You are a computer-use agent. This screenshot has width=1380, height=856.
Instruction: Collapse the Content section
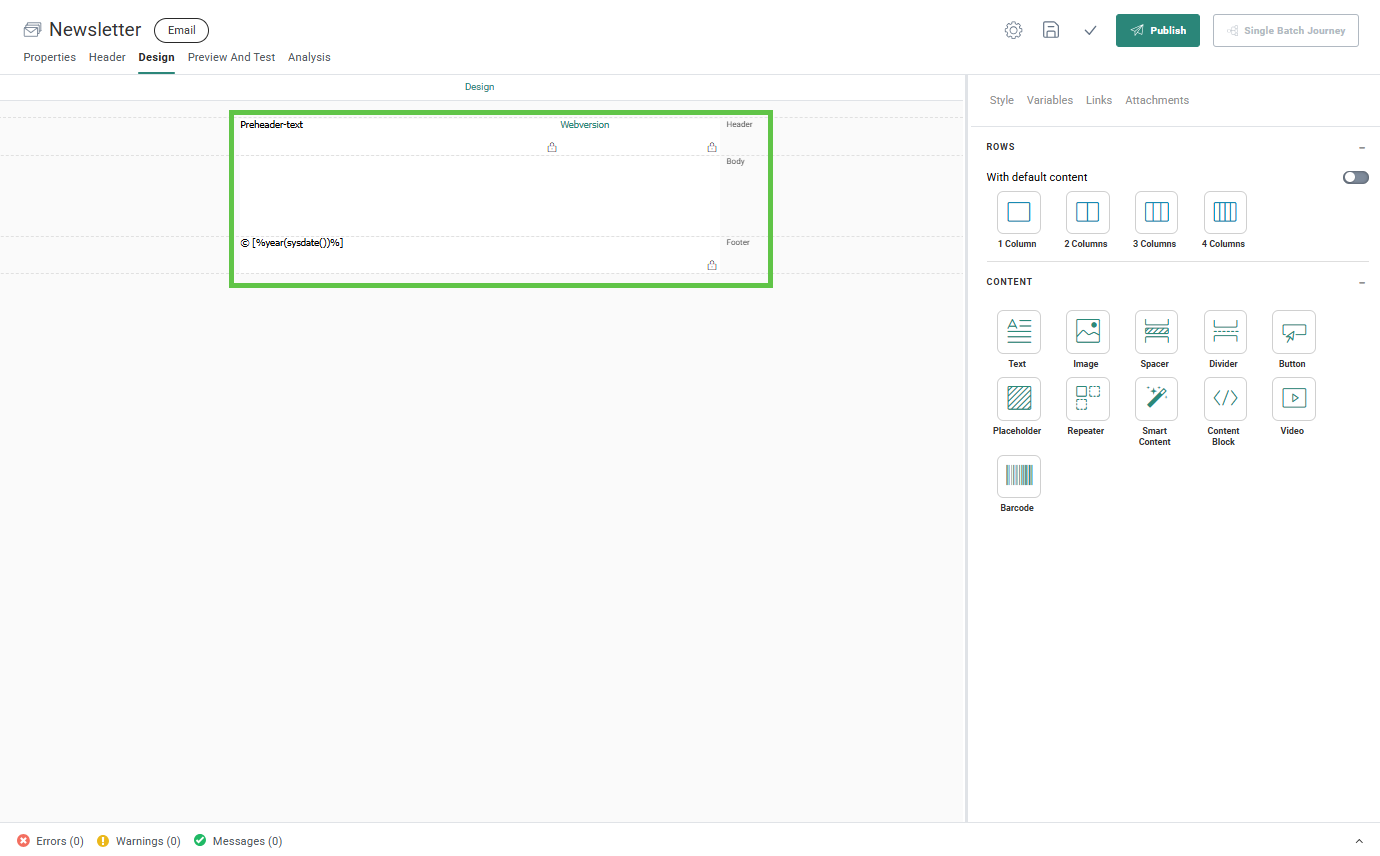pyautogui.click(x=1362, y=283)
